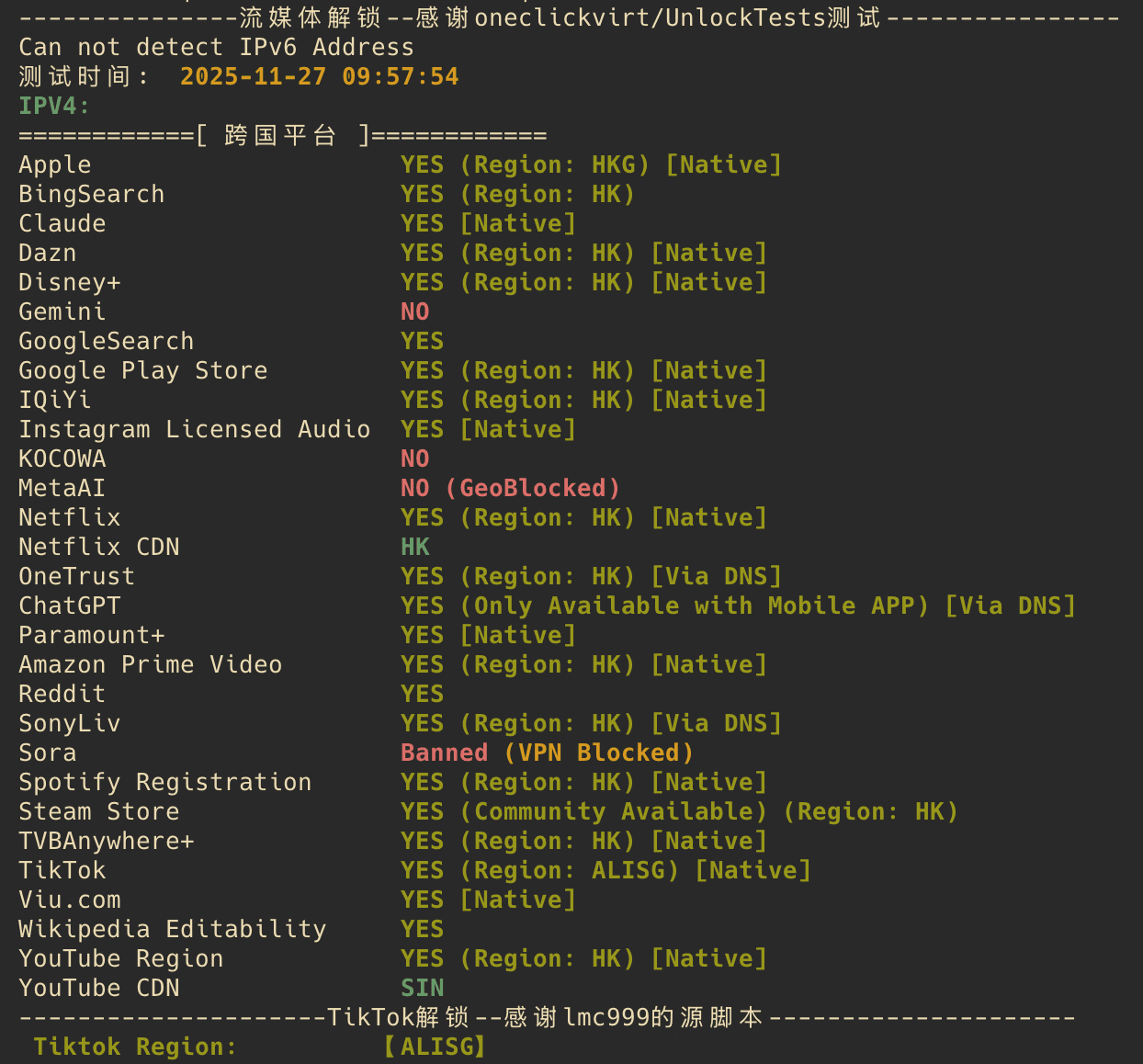Click the oneclickvirt/UnlockTests text in the header
1143x1064 pixels.
point(649,17)
